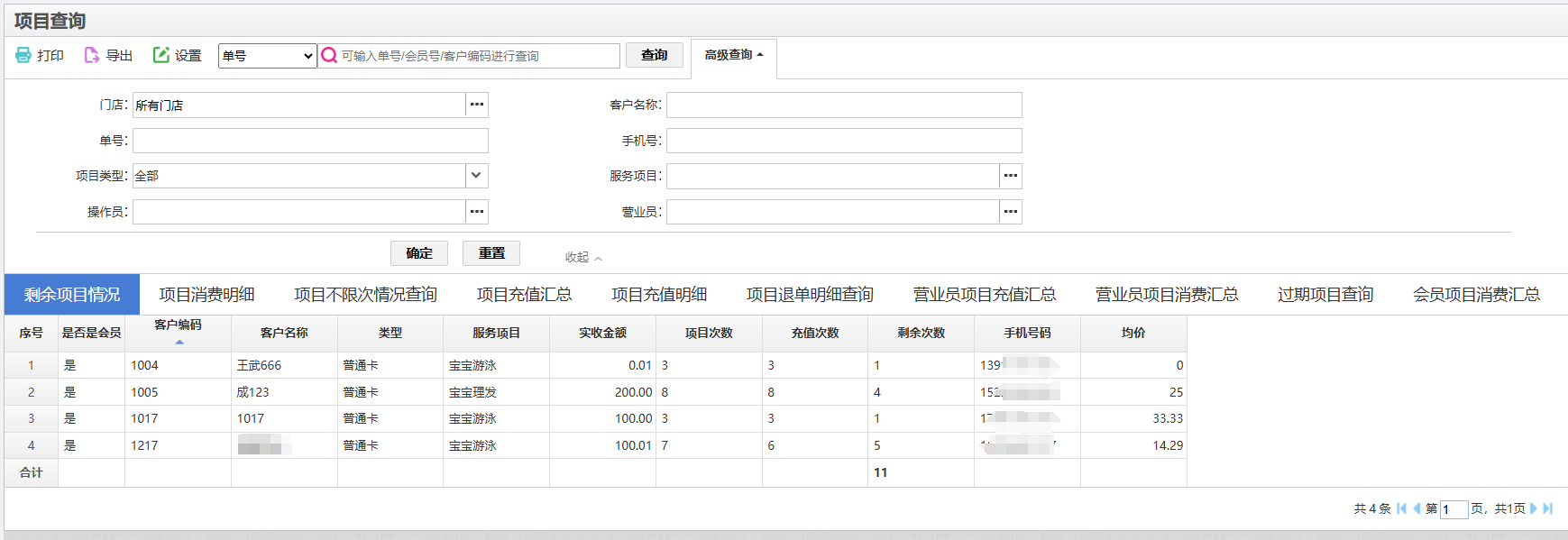
Task: Go to the next page arrow
Action: click(1533, 508)
